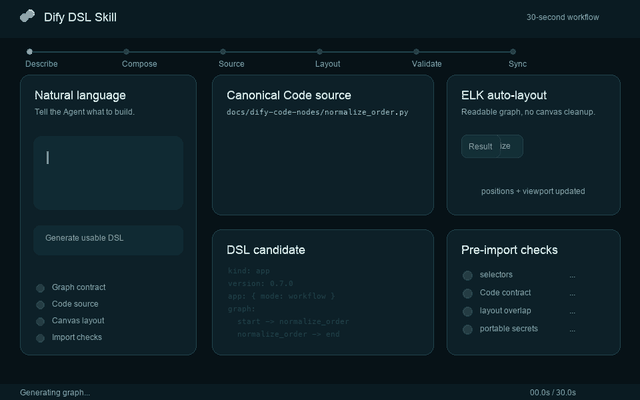Click the DSL candidate heading
The height and width of the screenshot is (400, 640).
click(266, 250)
